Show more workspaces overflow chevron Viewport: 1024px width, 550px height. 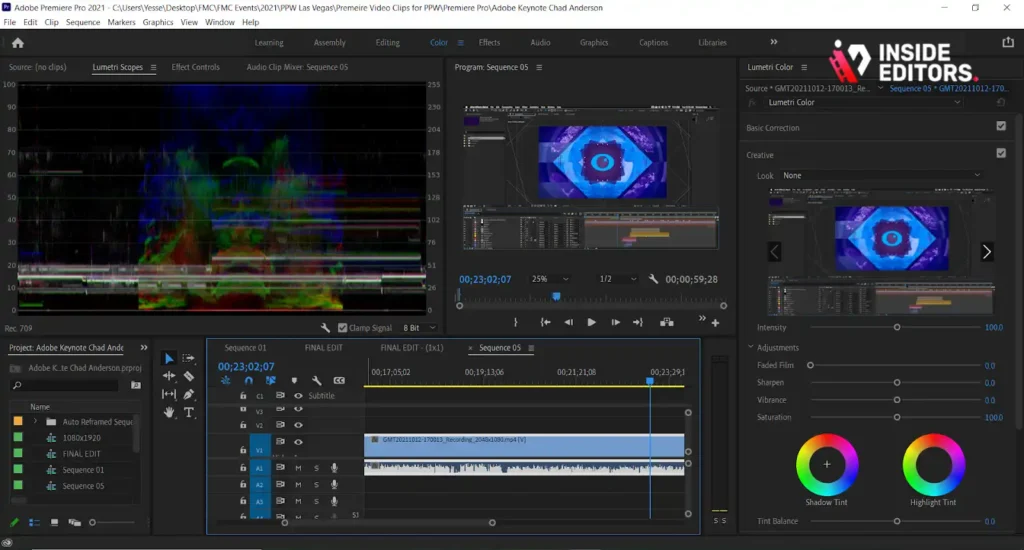pos(774,42)
